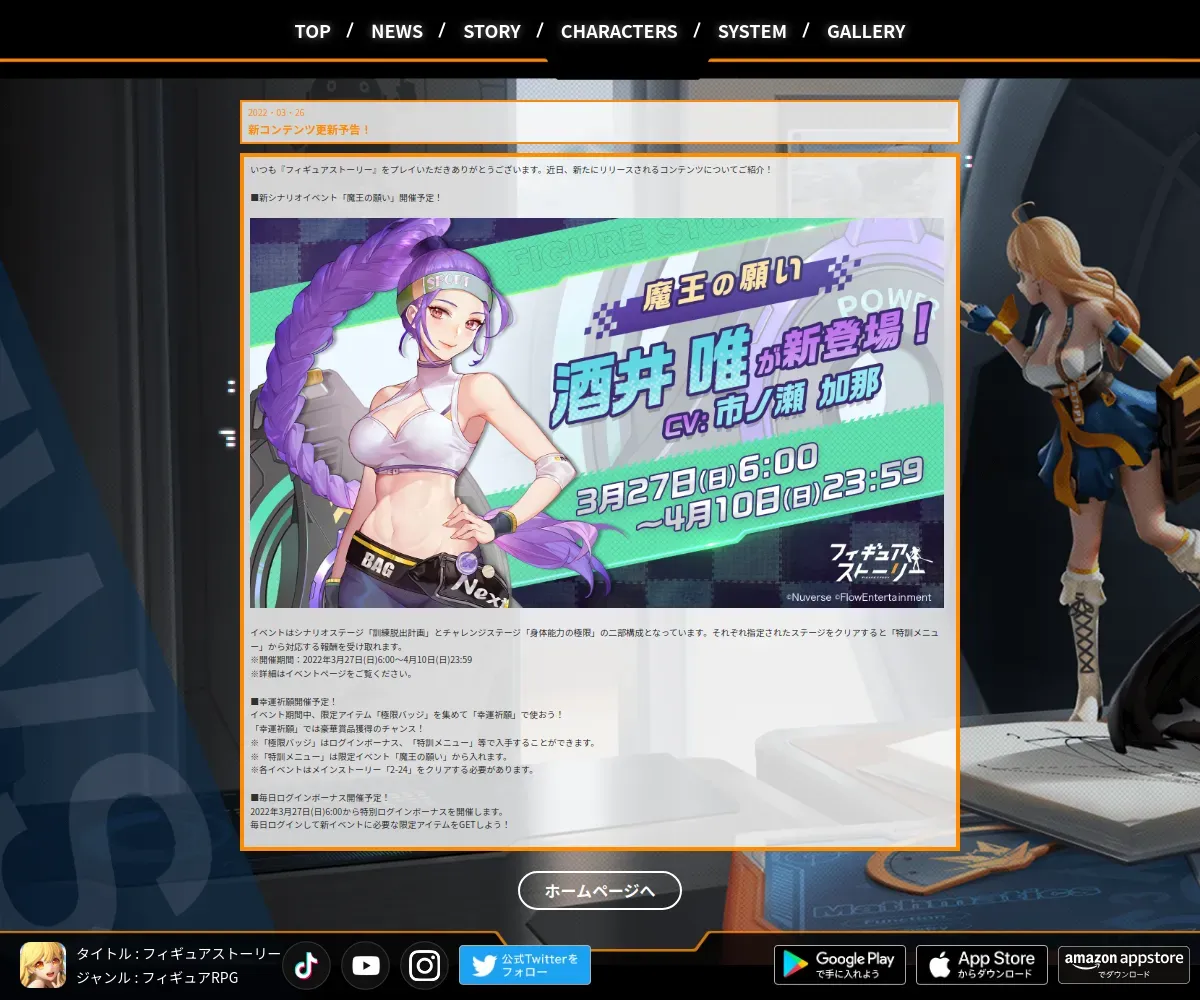Open the YouTube channel icon
Viewport: 1200px width, 1000px height.
coord(366,965)
